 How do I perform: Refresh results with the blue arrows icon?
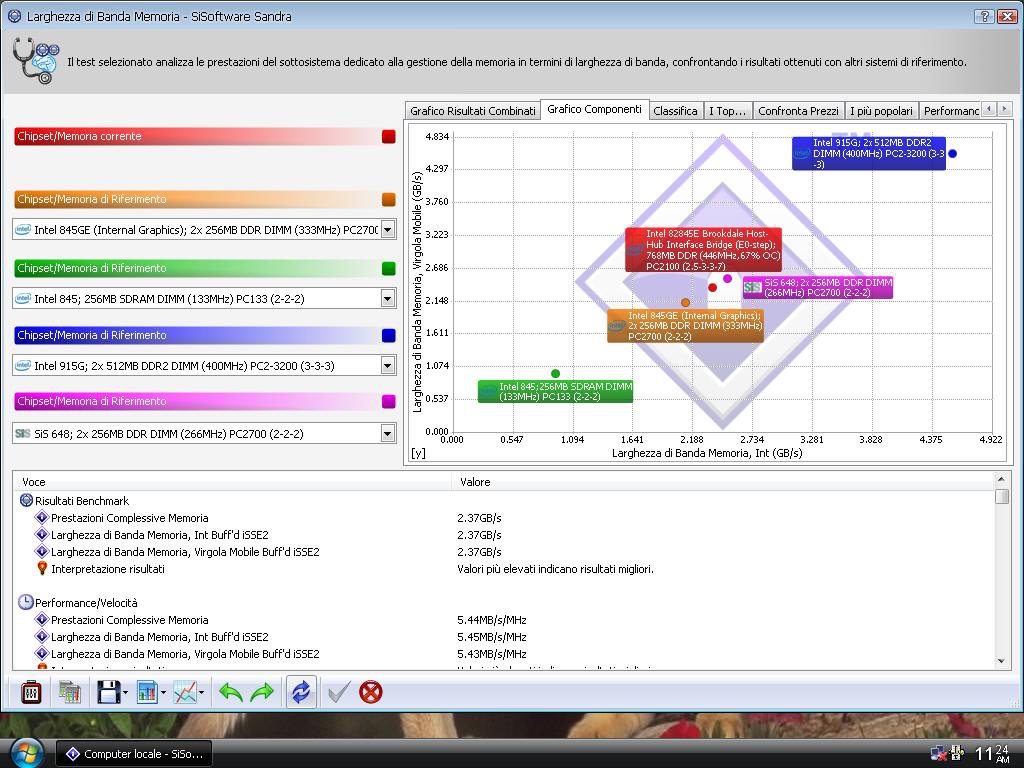[x=300, y=692]
